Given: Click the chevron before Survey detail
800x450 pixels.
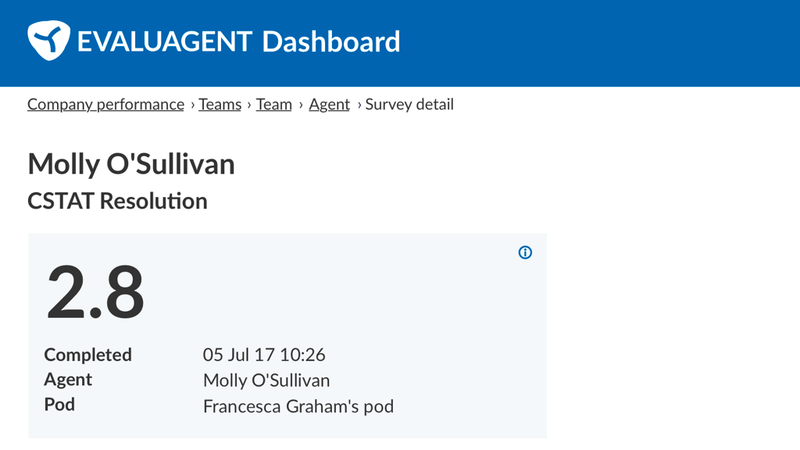Looking at the screenshot, I should click(x=358, y=104).
